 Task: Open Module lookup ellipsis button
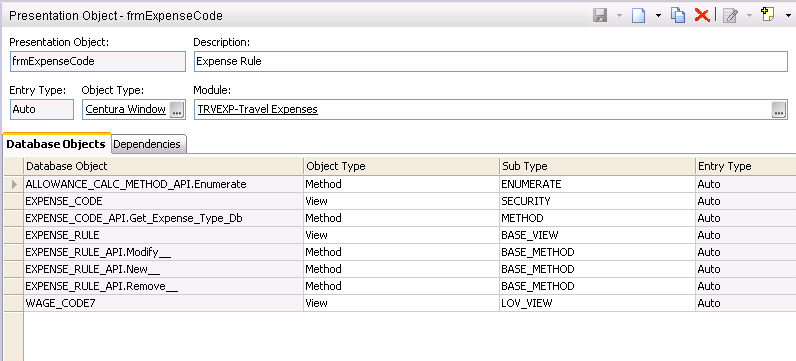[x=779, y=110]
